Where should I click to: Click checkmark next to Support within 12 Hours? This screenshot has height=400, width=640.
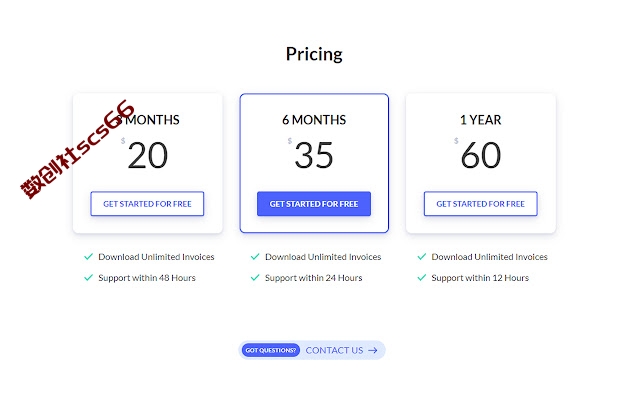point(422,278)
